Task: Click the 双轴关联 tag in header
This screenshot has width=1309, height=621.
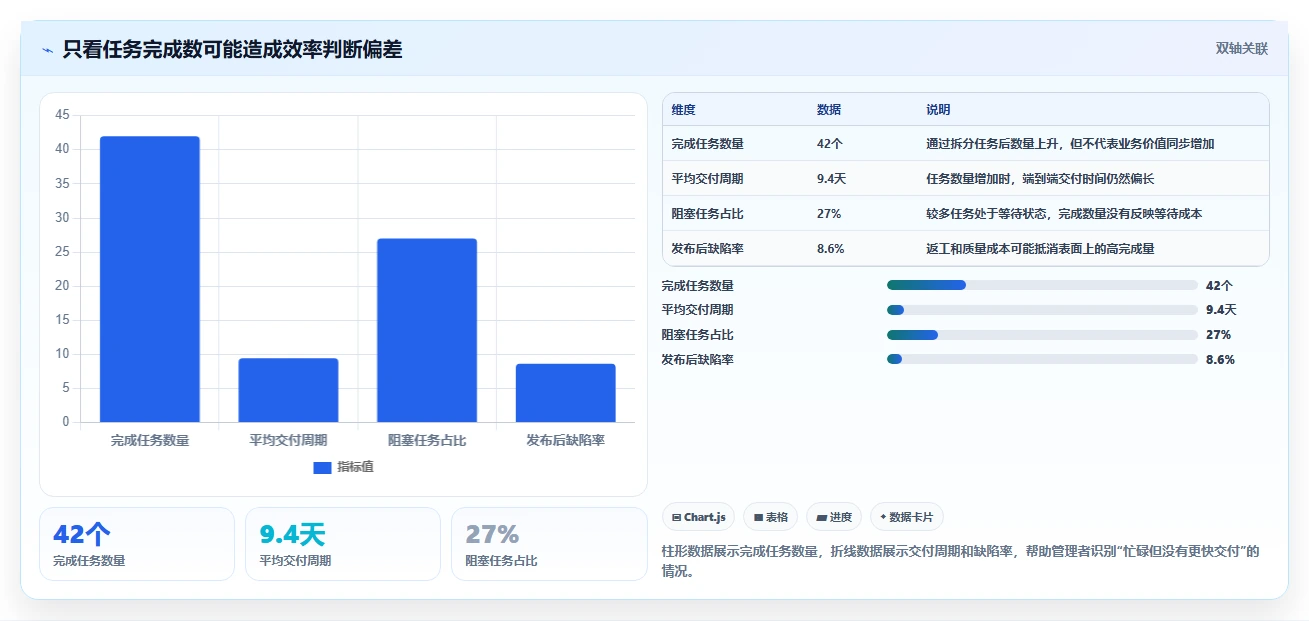Action: (x=1242, y=49)
